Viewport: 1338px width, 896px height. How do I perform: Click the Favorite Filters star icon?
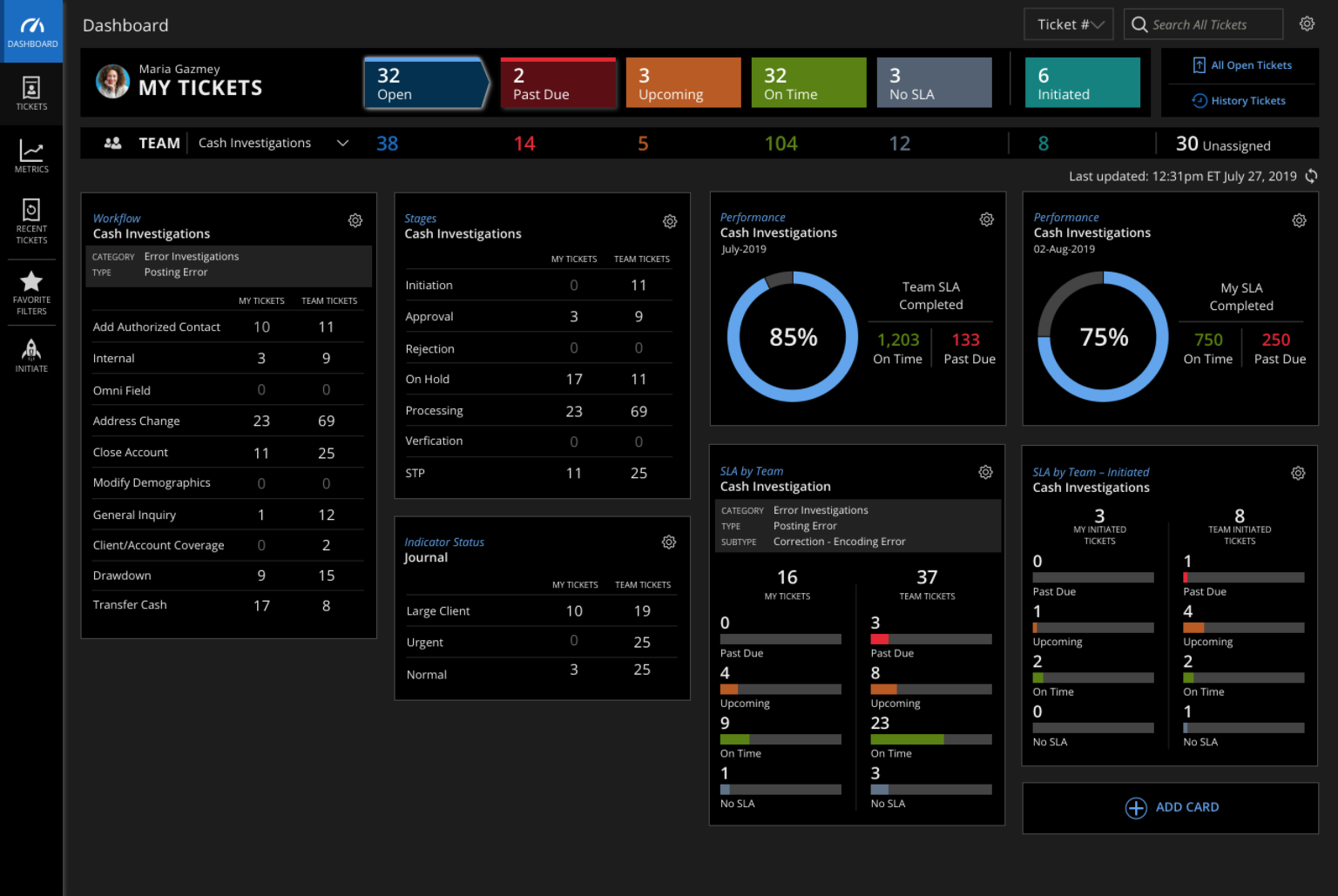pyautogui.click(x=31, y=281)
